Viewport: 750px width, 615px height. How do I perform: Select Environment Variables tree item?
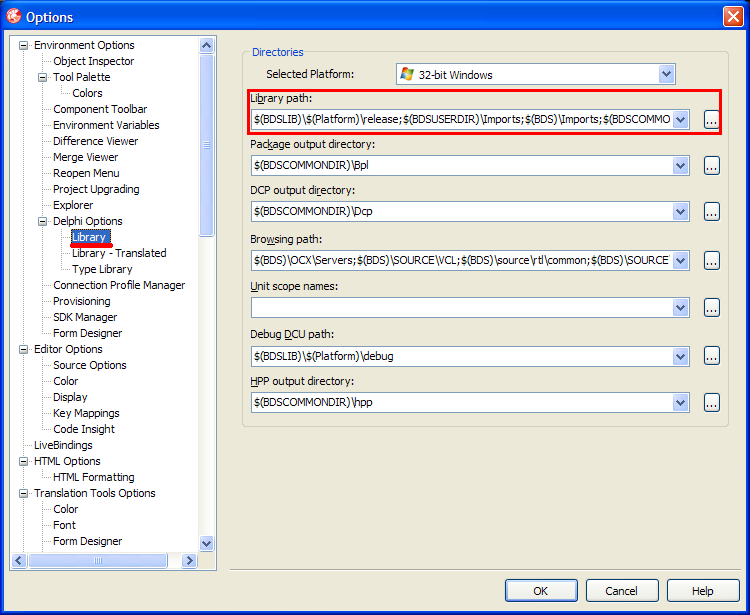click(106, 125)
